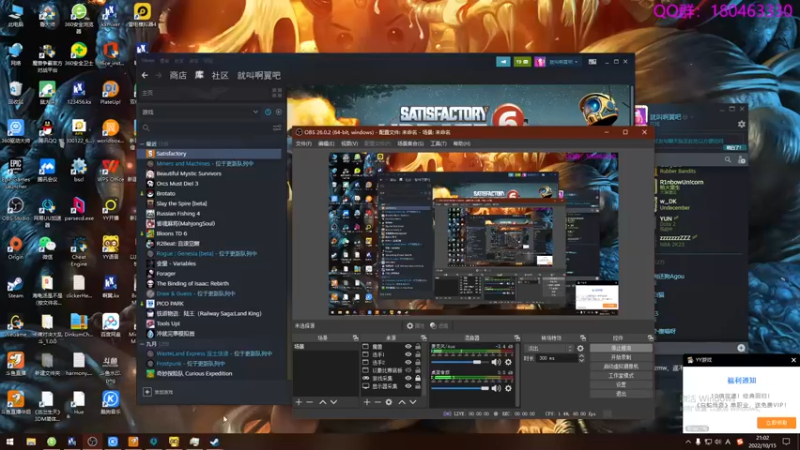Open the Steam account name dropdown
This screenshot has width=800, height=450.
563,62
